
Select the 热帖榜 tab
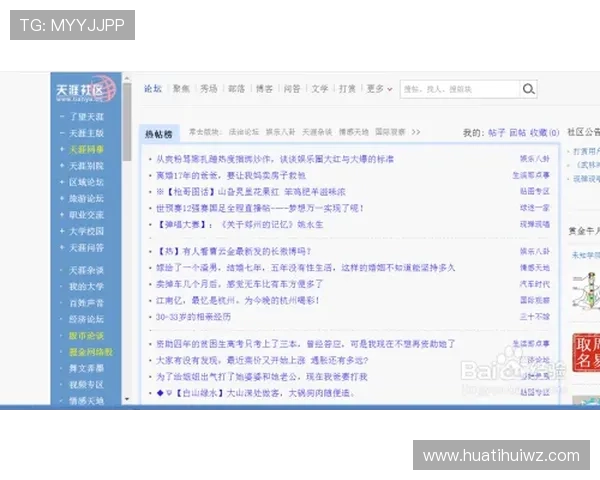click(159, 134)
